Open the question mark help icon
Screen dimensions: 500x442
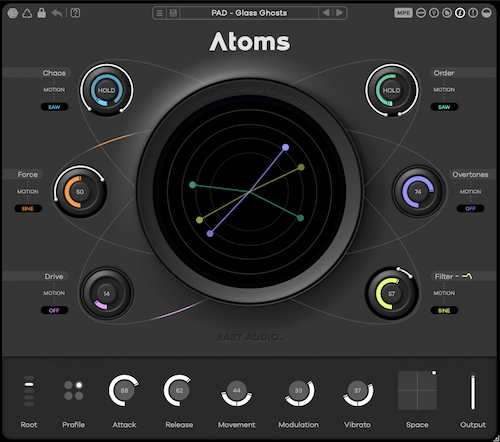pyautogui.click(x=75, y=13)
